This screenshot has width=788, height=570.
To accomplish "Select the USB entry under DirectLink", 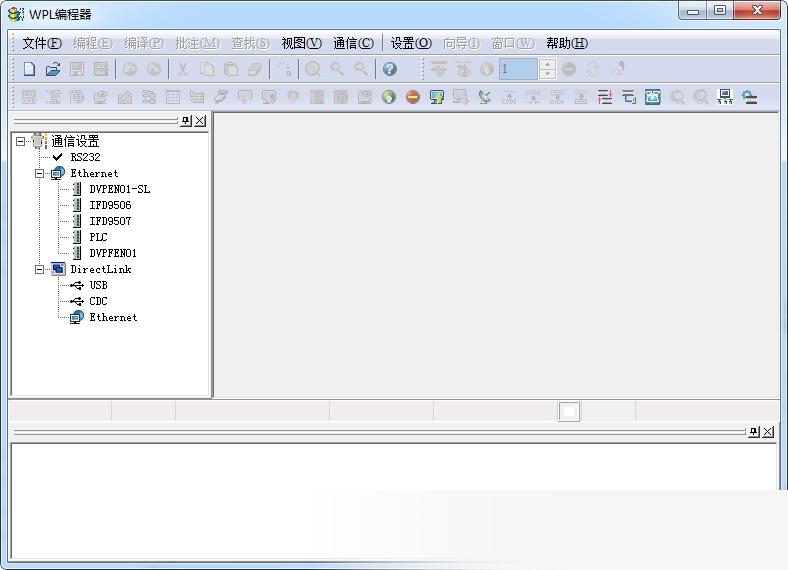I will pos(98,285).
